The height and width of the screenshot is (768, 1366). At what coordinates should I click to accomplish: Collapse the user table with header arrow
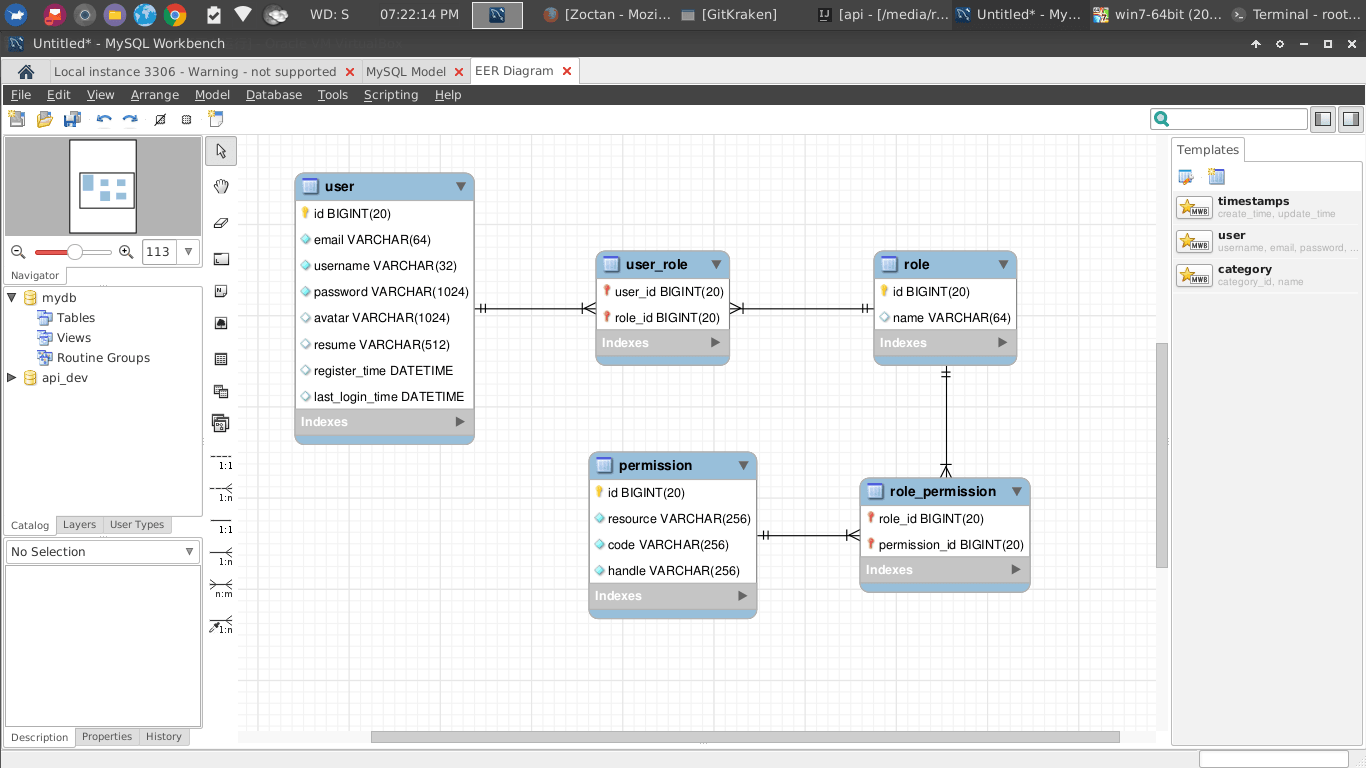[461, 186]
